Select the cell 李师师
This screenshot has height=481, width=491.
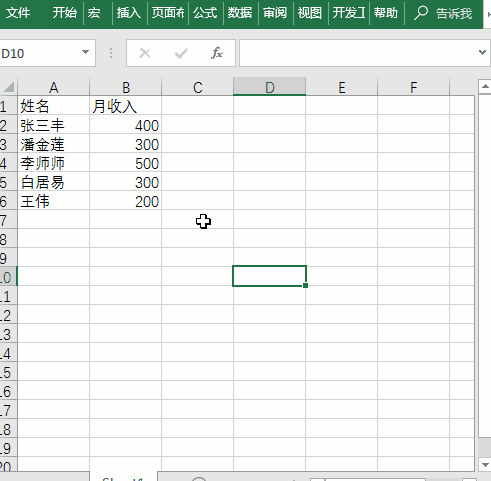pyautogui.click(x=54, y=163)
